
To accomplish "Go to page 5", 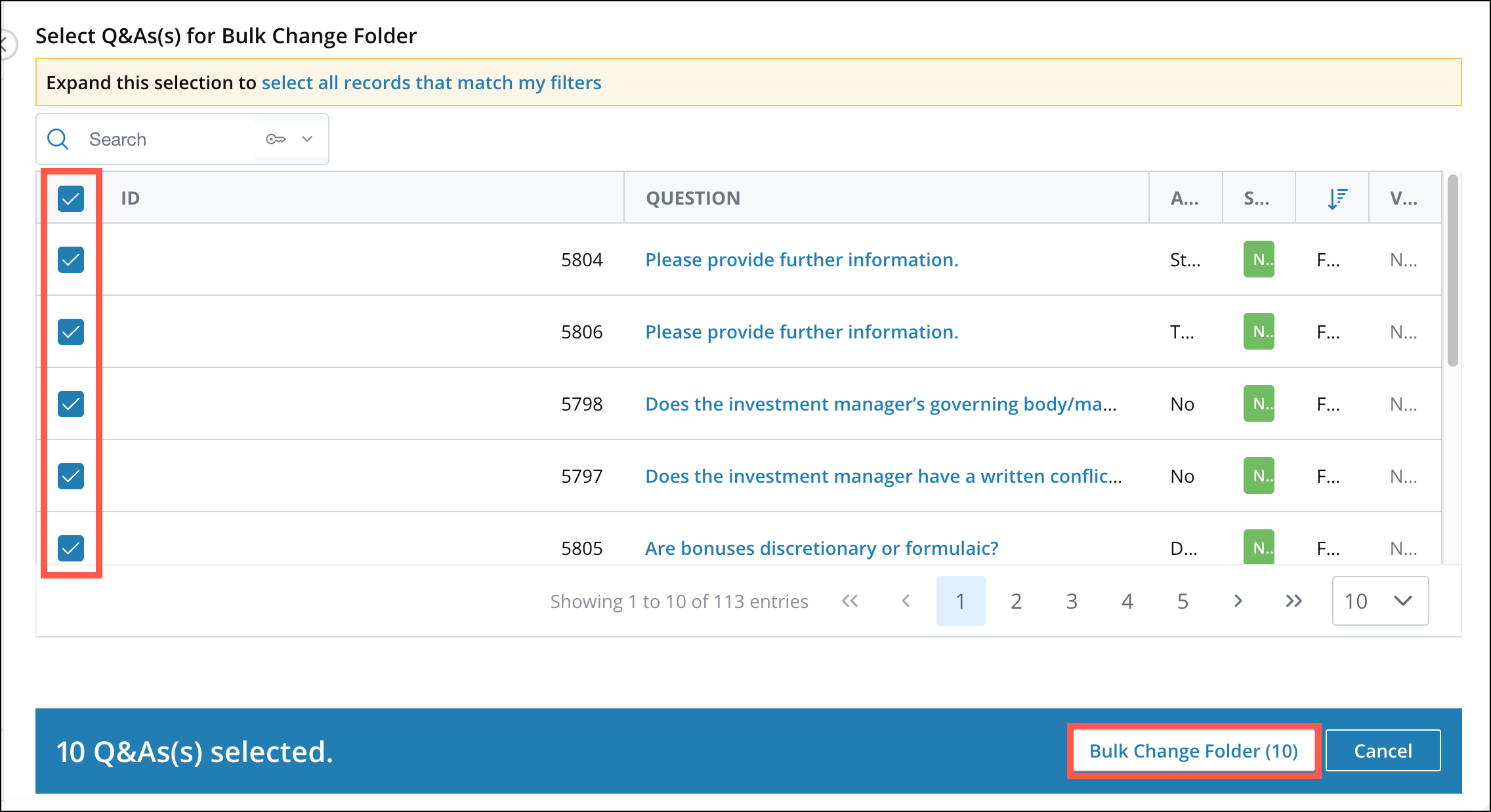I will pos(1183,601).
